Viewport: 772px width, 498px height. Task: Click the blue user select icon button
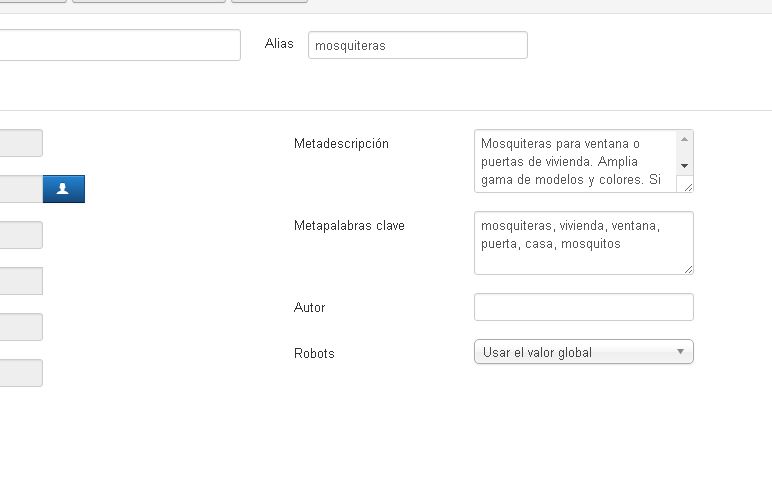[x=64, y=189]
